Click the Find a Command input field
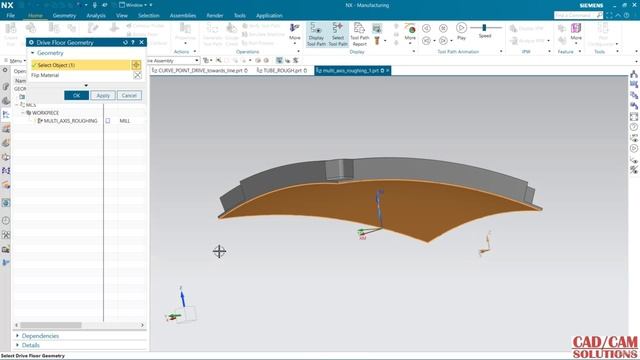The image size is (640, 360). click(574, 15)
